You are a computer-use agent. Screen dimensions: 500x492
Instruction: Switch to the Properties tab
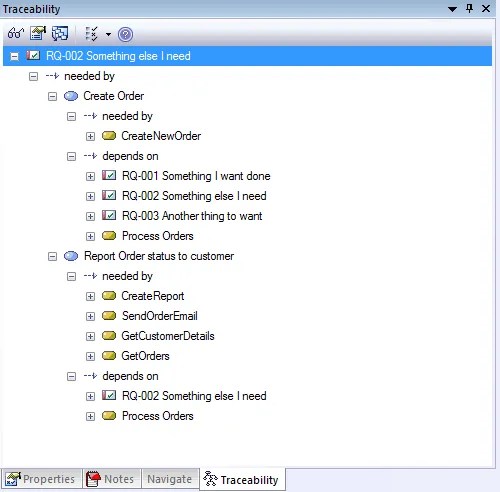point(41,479)
